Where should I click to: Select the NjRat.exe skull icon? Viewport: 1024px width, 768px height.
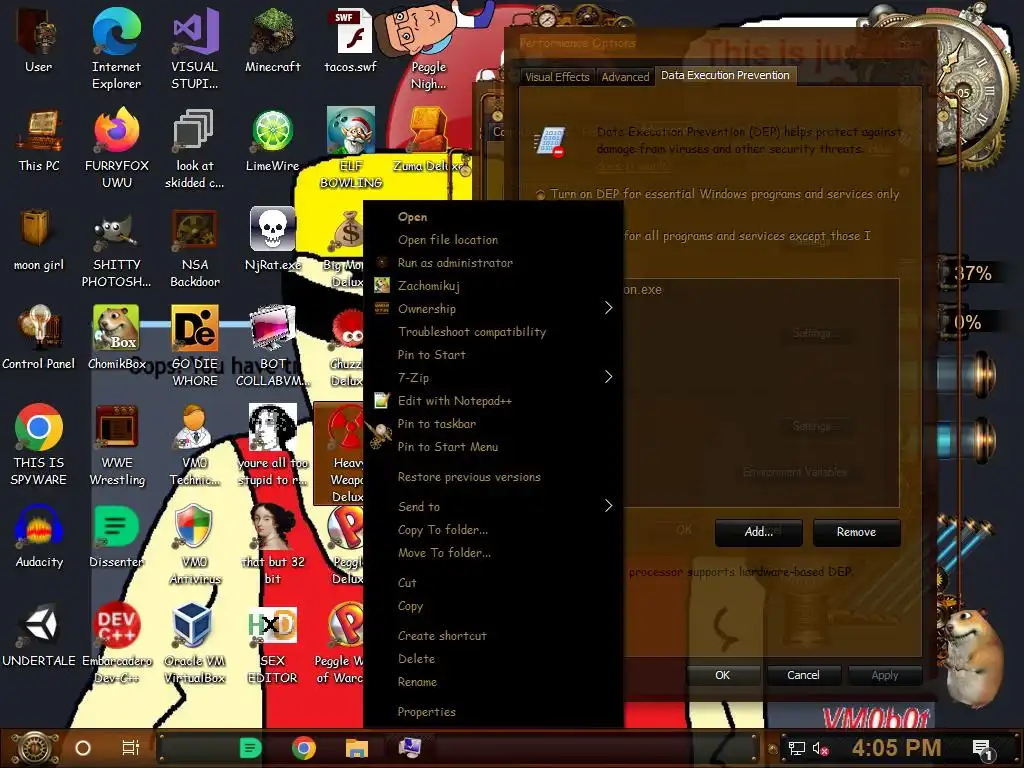272,239
